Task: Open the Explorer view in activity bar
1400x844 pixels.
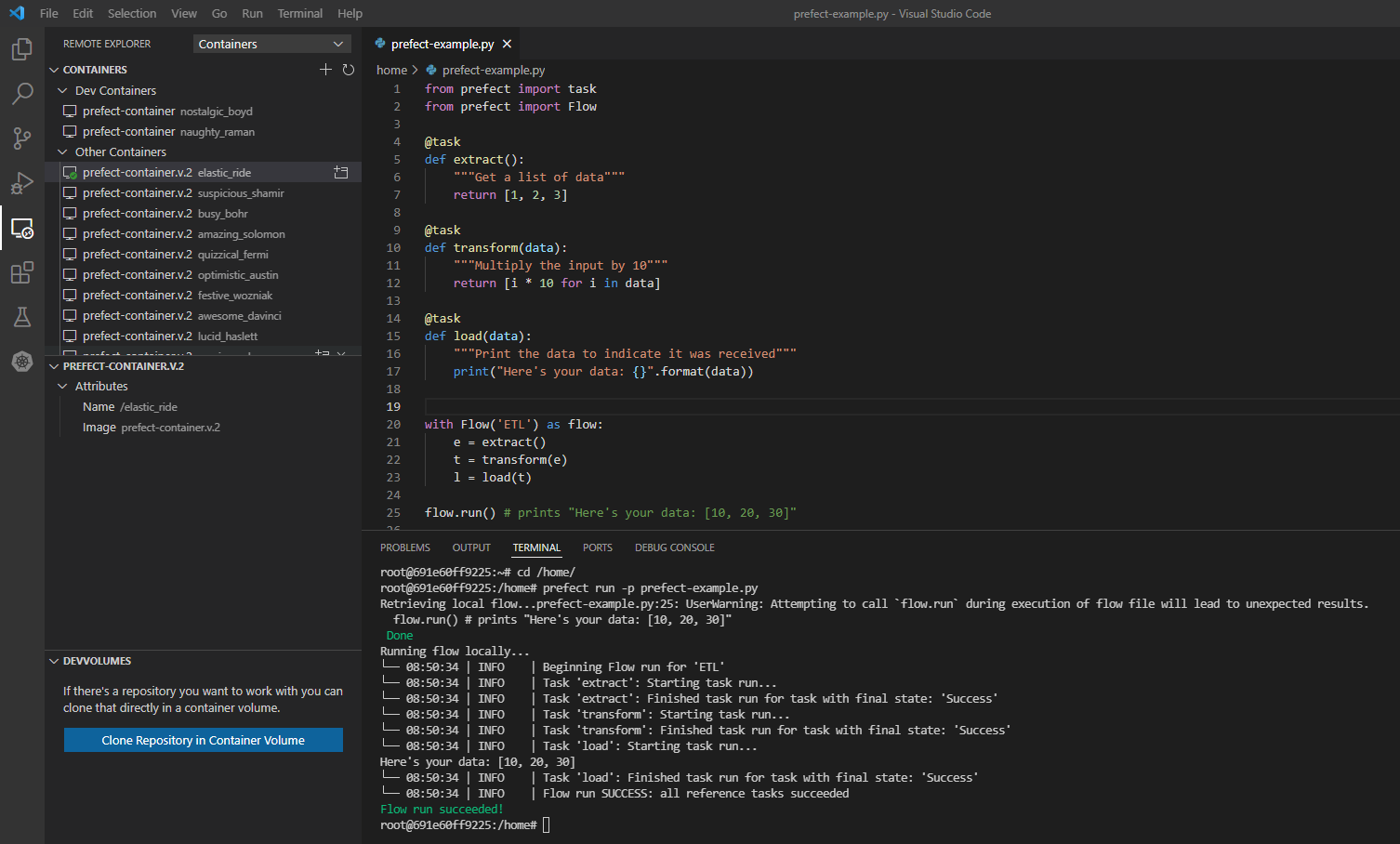Action: click(22, 49)
